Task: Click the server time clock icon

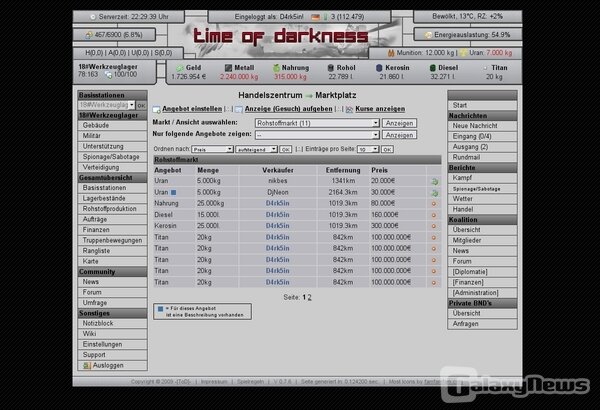Action: [x=93, y=17]
